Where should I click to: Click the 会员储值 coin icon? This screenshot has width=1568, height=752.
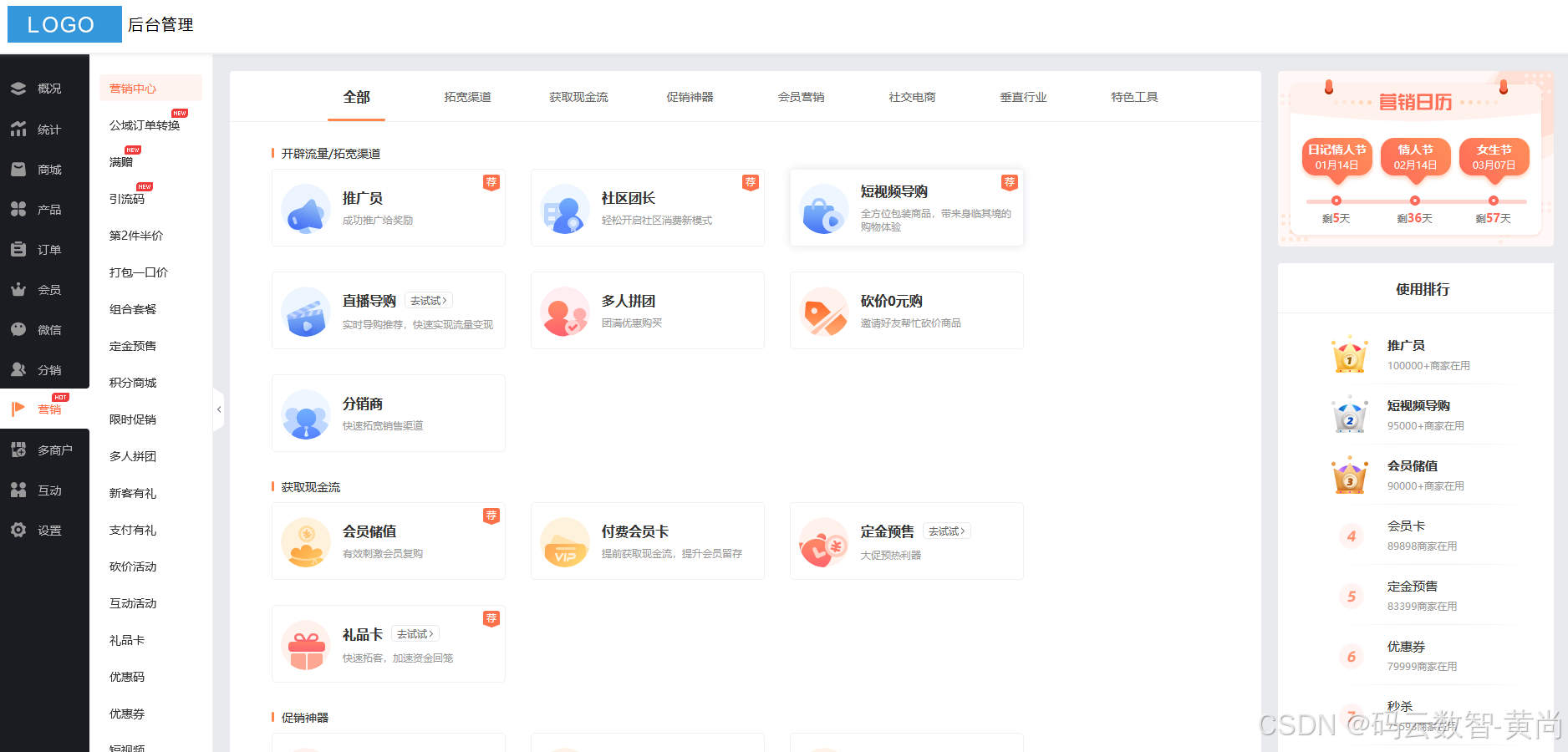(306, 542)
